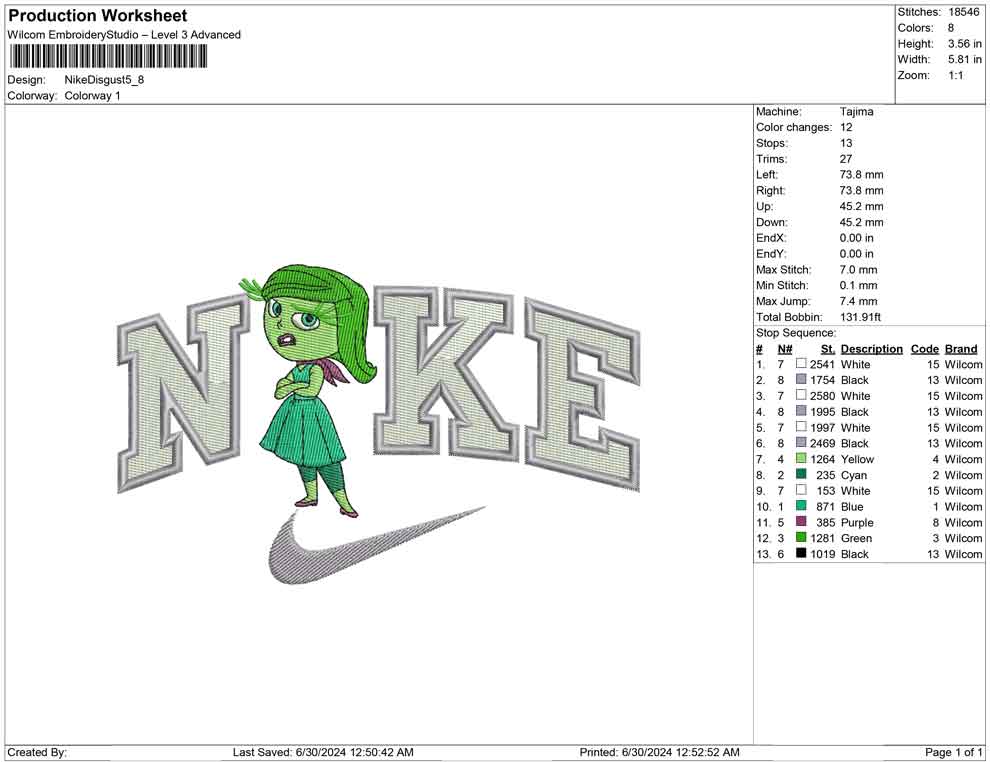Select the green swatch for thread 1281

pyautogui.click(x=801, y=537)
